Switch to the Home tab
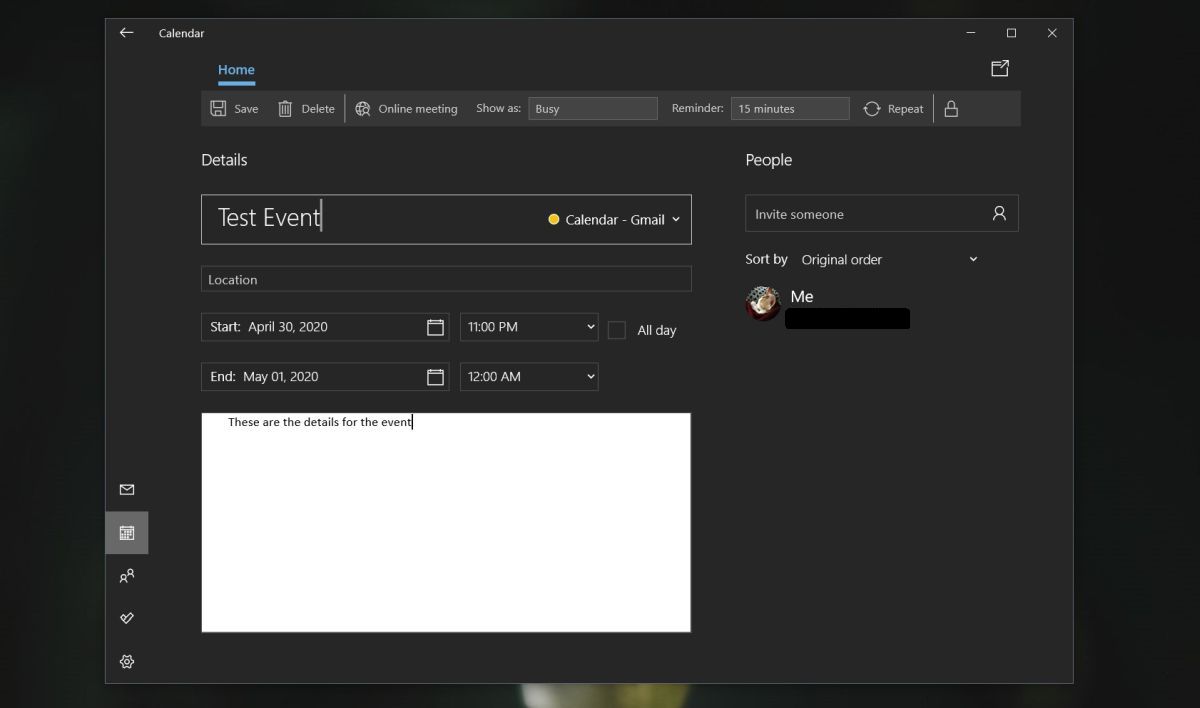 click(x=236, y=70)
